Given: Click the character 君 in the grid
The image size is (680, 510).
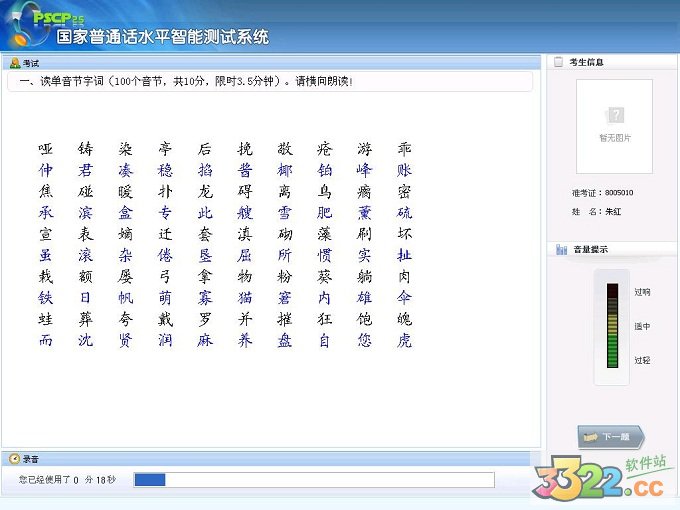Looking at the screenshot, I should 85,170.
